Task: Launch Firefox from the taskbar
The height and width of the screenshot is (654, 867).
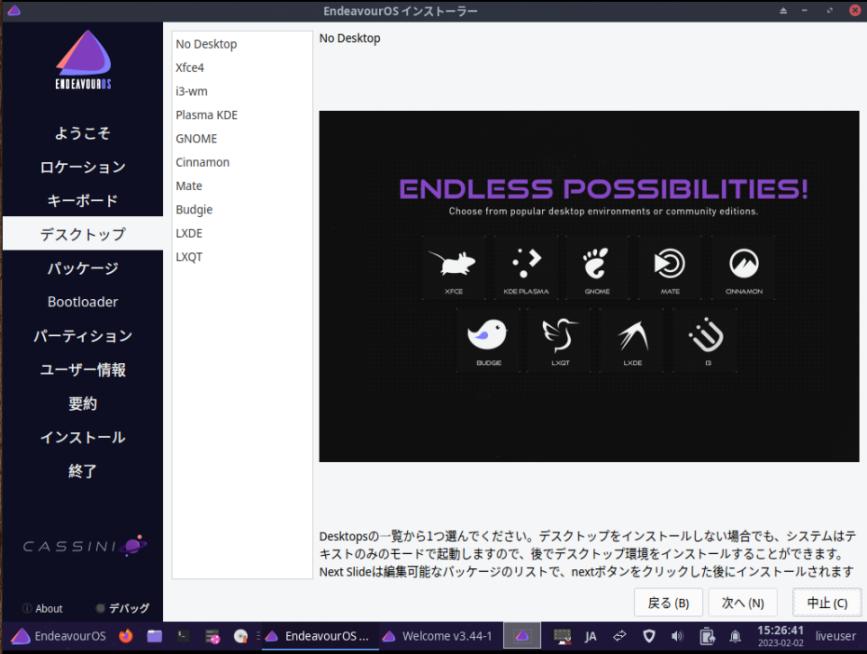Action: 126,636
